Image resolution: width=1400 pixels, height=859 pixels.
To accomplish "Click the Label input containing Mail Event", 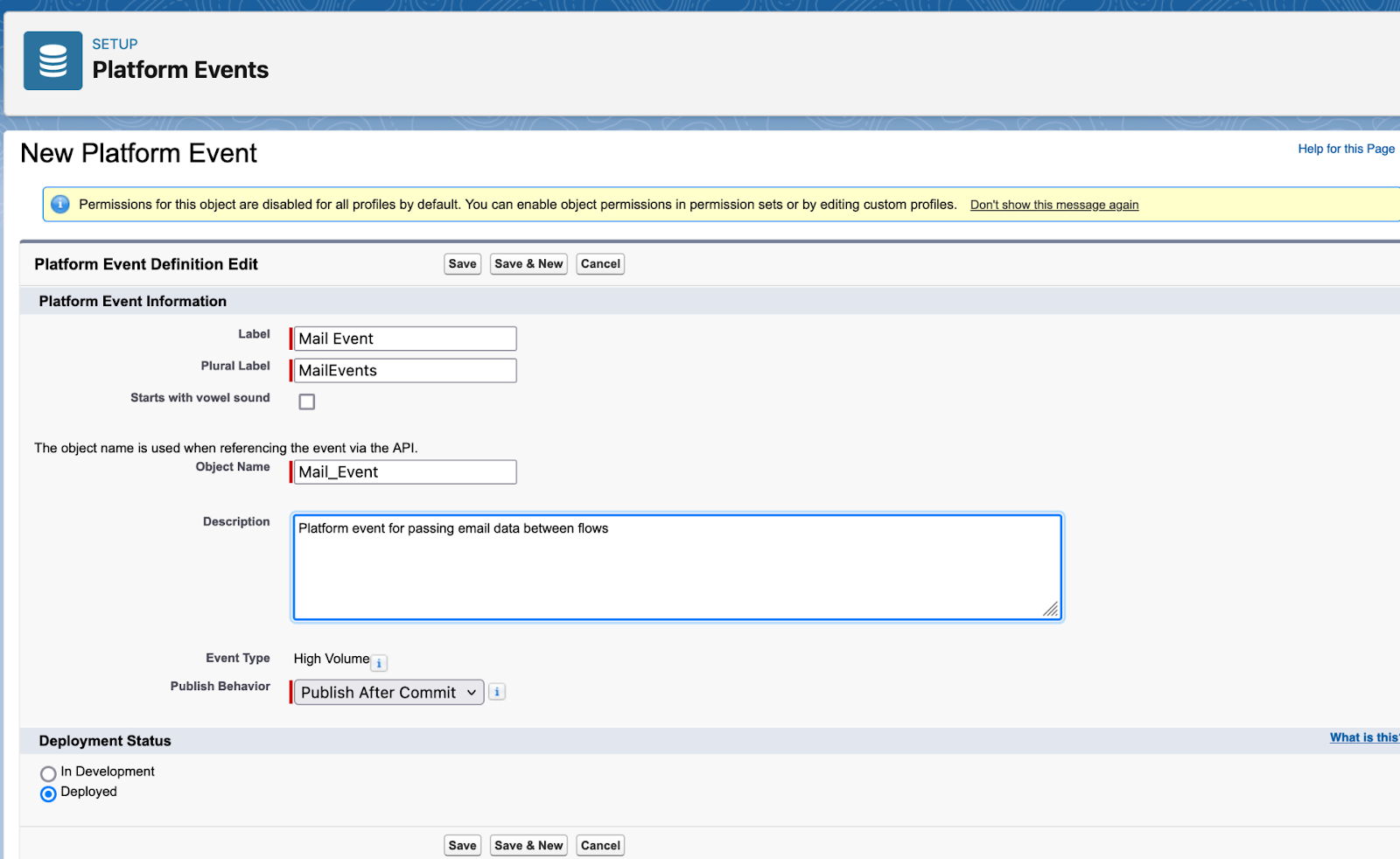I will [x=403, y=338].
